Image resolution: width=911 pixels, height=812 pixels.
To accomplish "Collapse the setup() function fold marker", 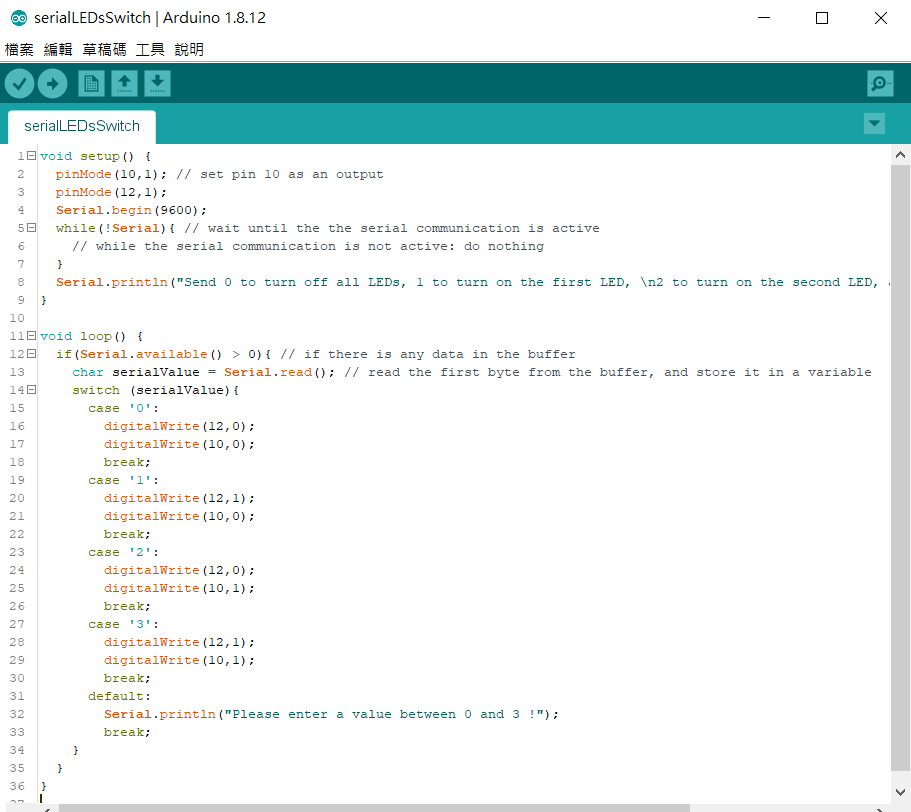I will tap(32, 156).
